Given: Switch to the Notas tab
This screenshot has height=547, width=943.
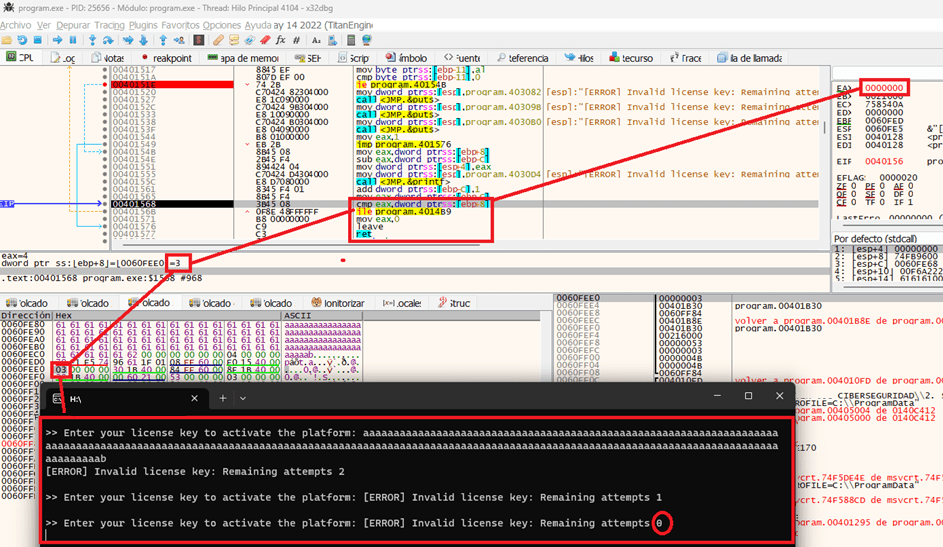Looking at the screenshot, I should [x=108, y=58].
